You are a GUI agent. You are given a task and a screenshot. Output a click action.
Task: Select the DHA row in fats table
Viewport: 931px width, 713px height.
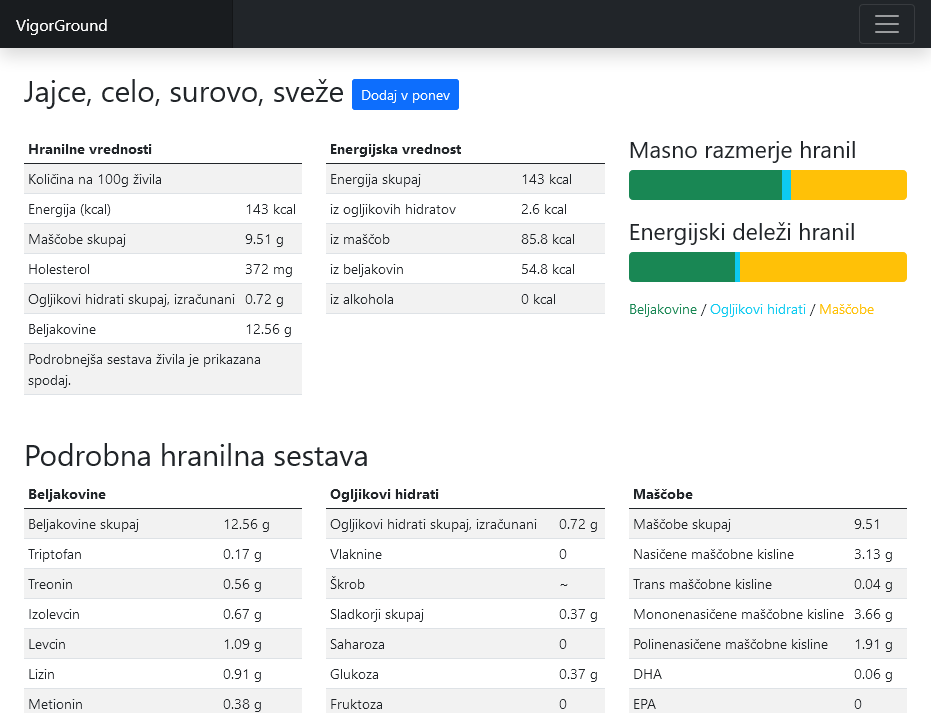click(x=768, y=674)
